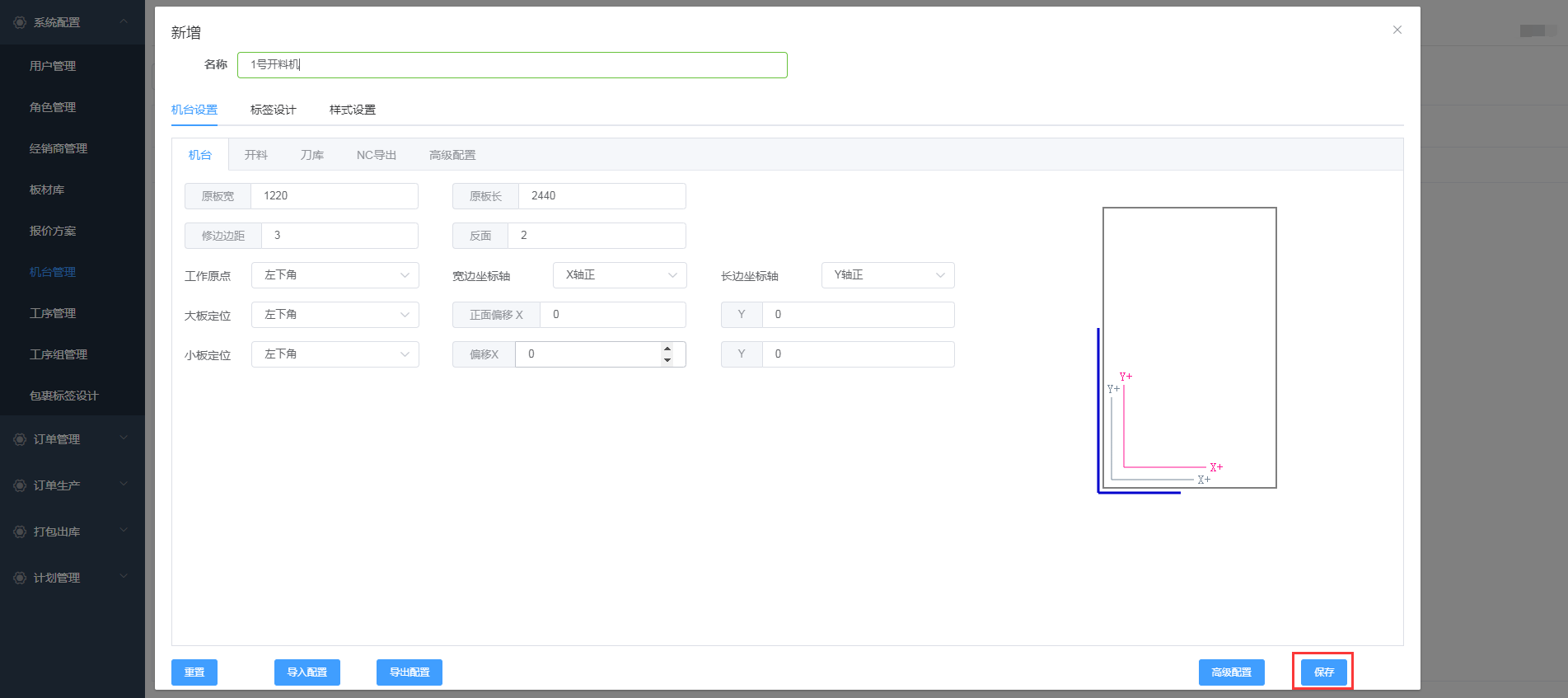Image resolution: width=1568 pixels, height=698 pixels.
Task: Click the 订单生产 sidebar gear icon
Action: click(20, 485)
